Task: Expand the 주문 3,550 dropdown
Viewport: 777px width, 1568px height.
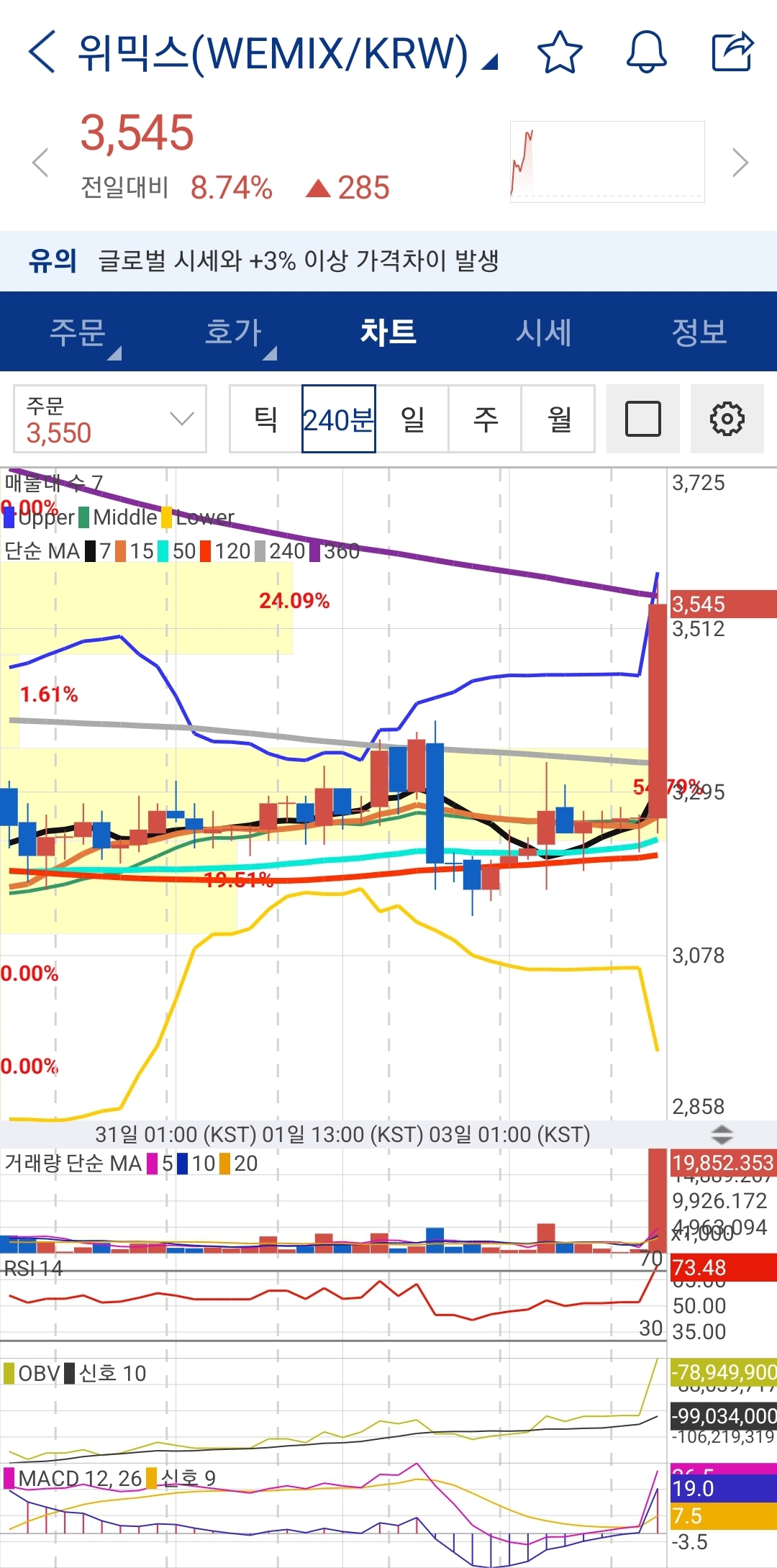Action: (x=110, y=419)
